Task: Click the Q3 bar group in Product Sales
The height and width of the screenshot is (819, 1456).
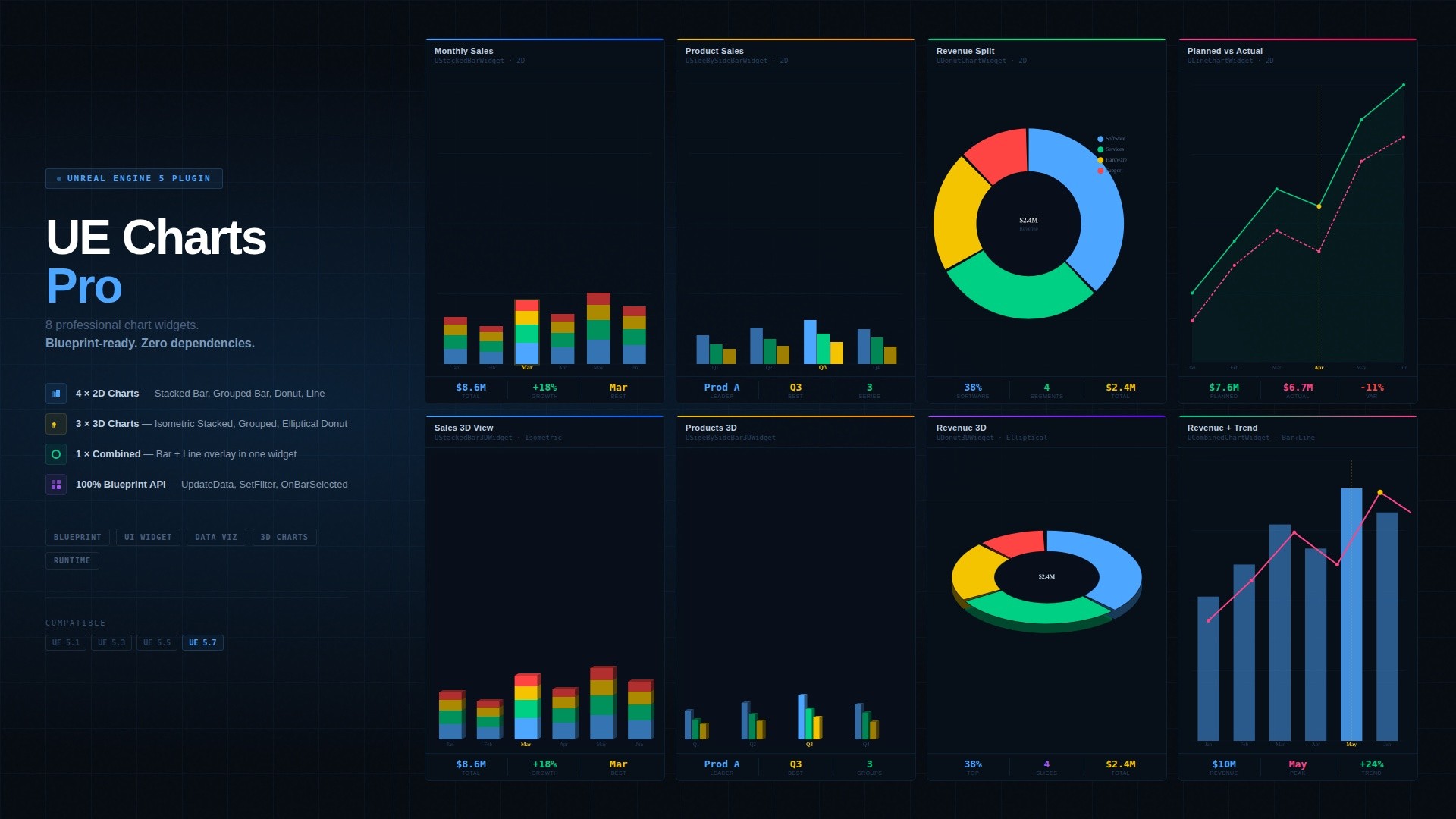Action: 823,342
